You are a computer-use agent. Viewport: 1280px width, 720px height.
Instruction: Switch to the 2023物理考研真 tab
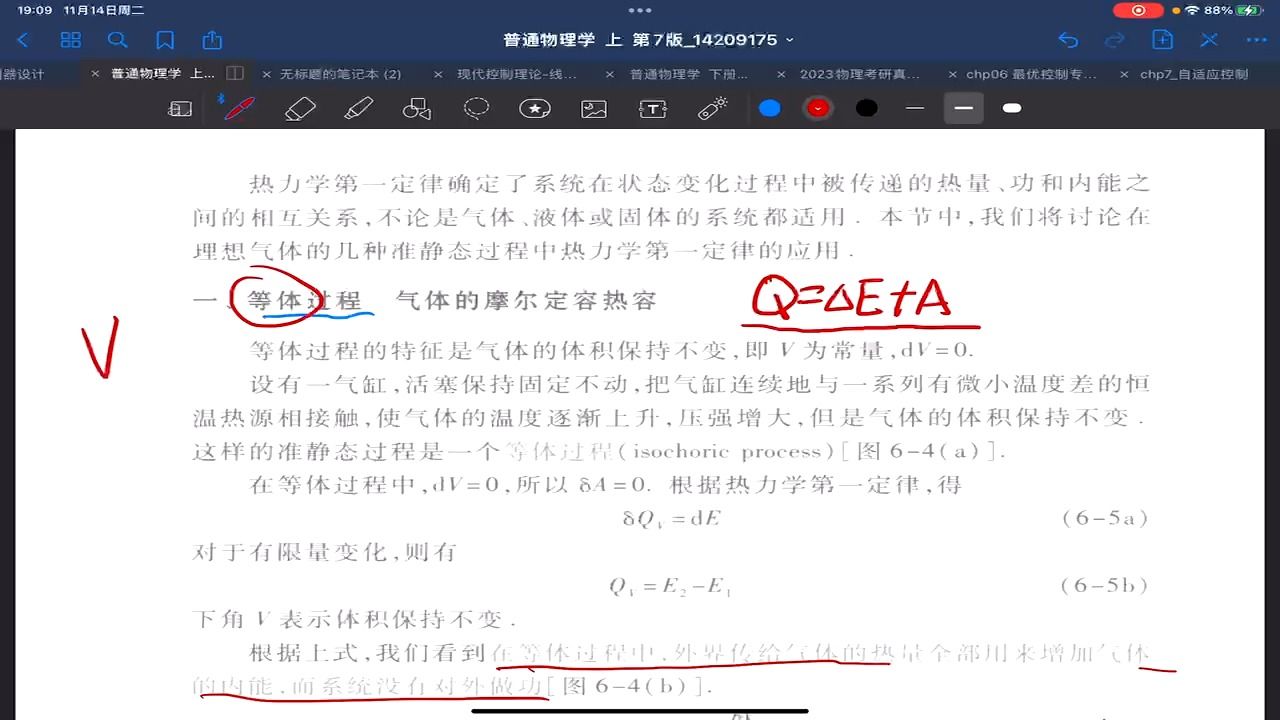(860, 74)
